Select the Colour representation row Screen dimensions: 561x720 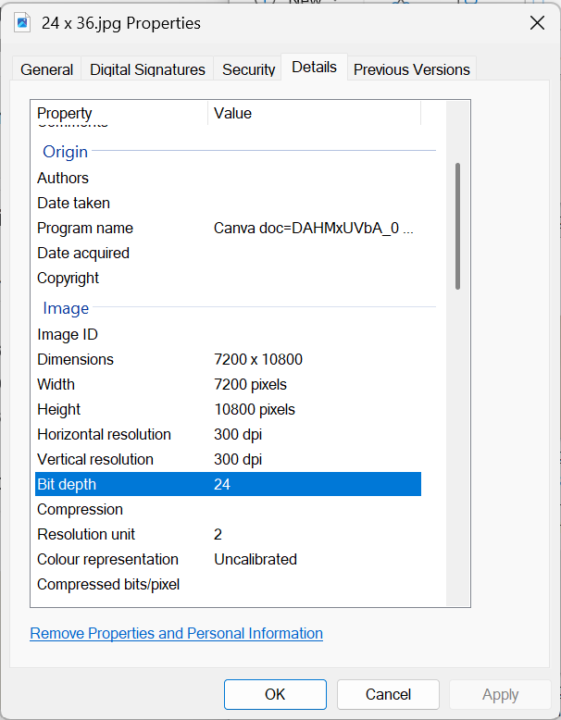click(228, 559)
